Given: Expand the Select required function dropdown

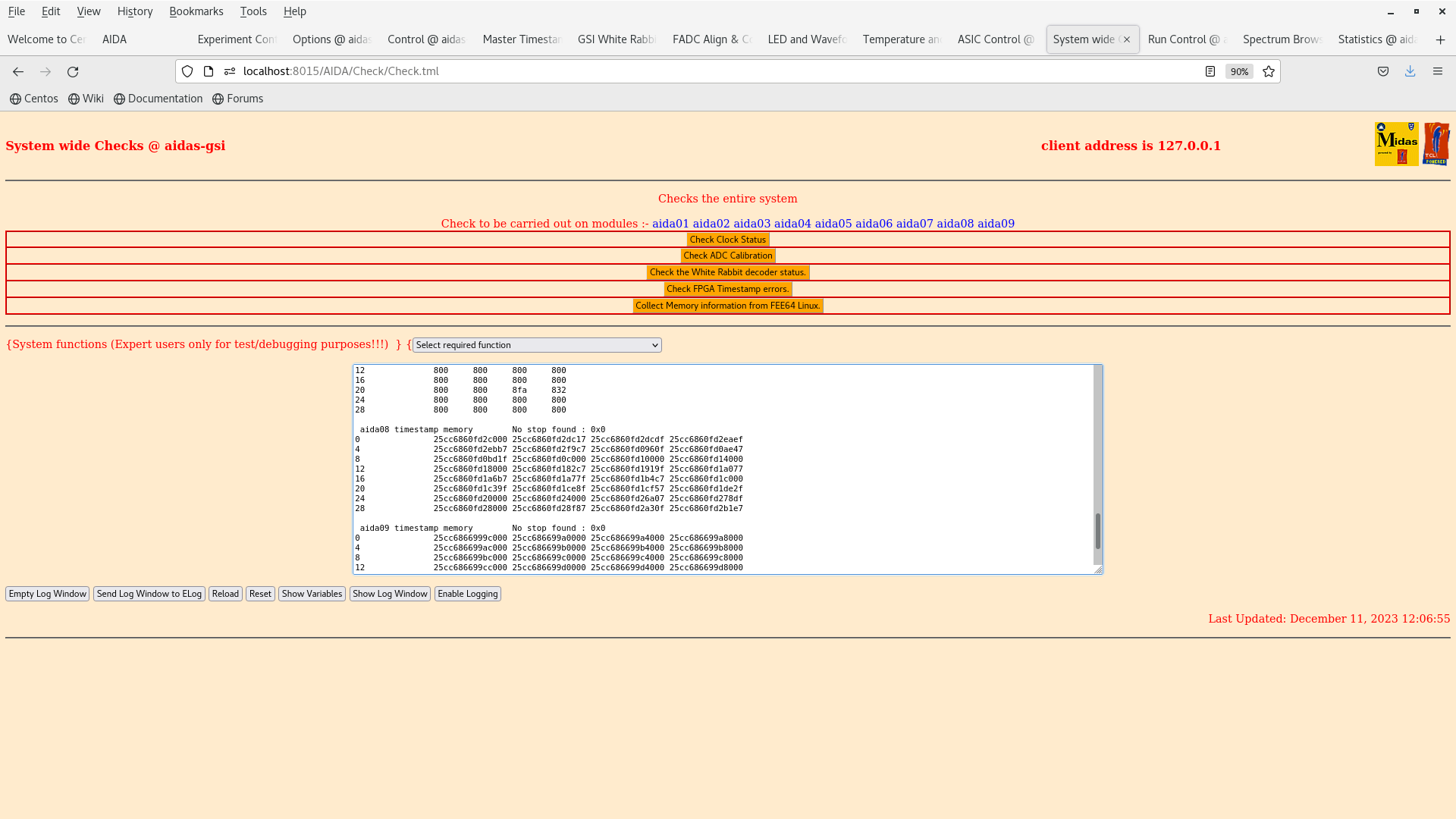Looking at the screenshot, I should tap(537, 345).
